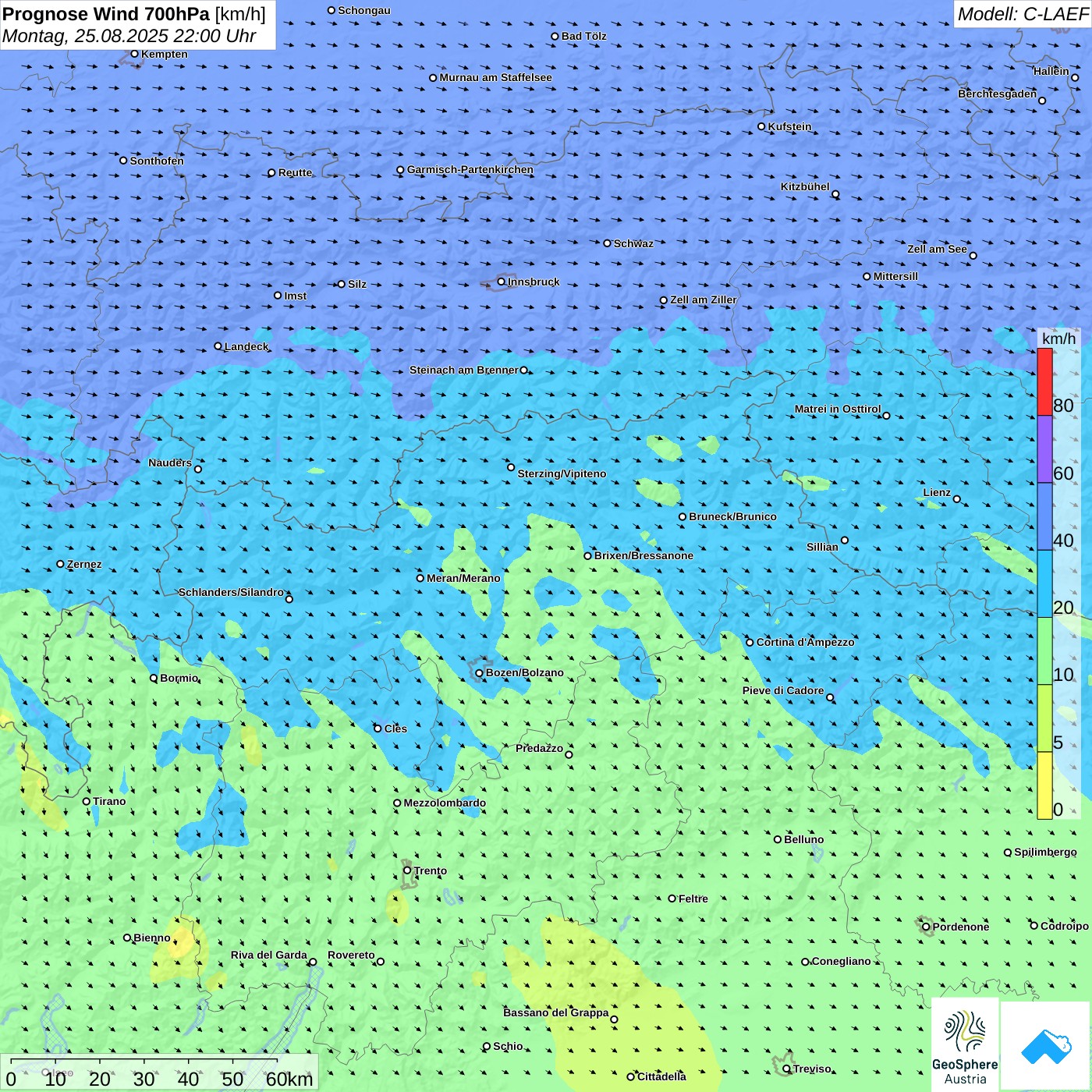Click the 'Cittadella' label
This screenshot has width=1092, height=1092.
661,1076
